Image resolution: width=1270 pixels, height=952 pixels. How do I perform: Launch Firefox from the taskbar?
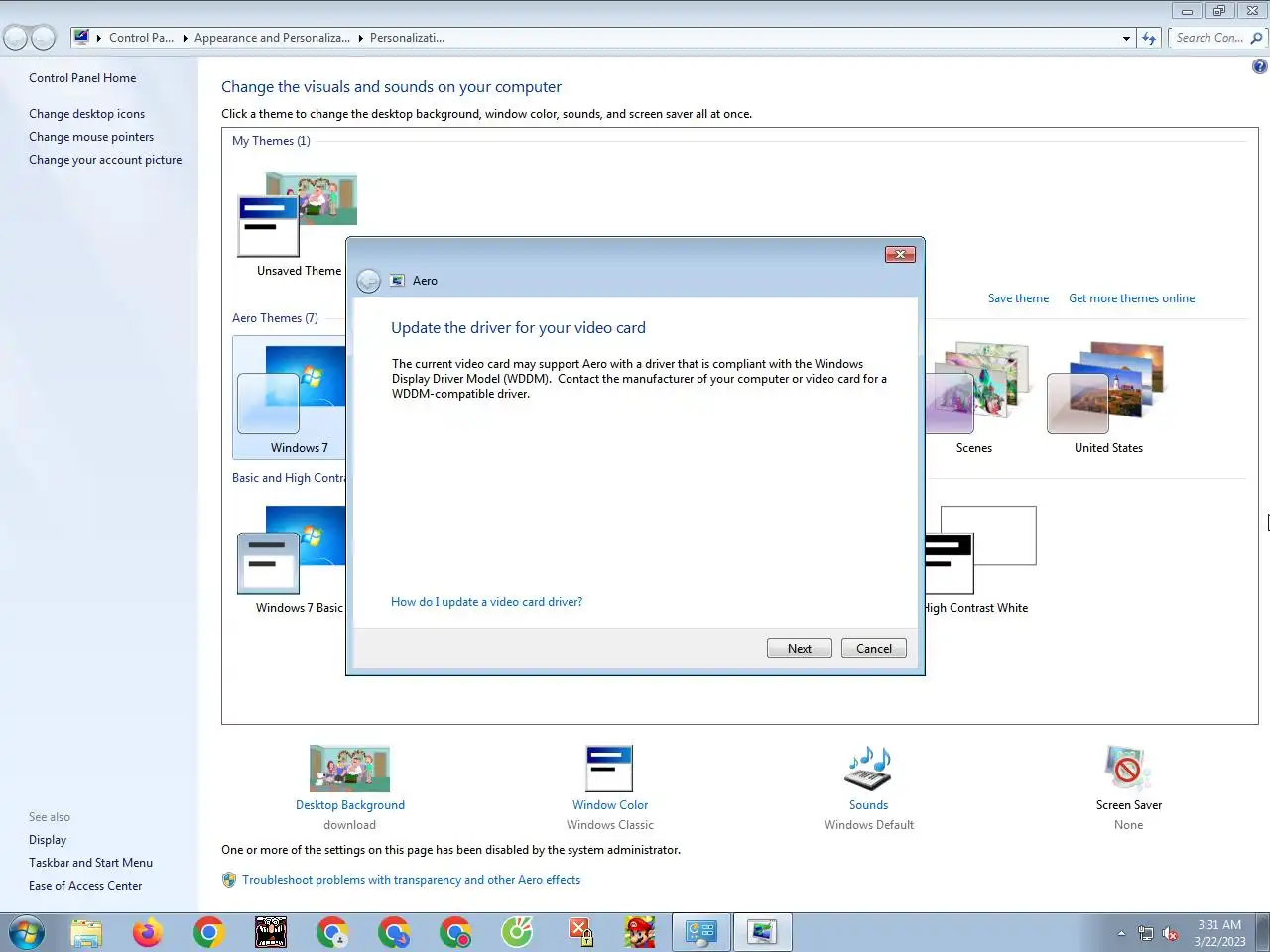point(148,932)
